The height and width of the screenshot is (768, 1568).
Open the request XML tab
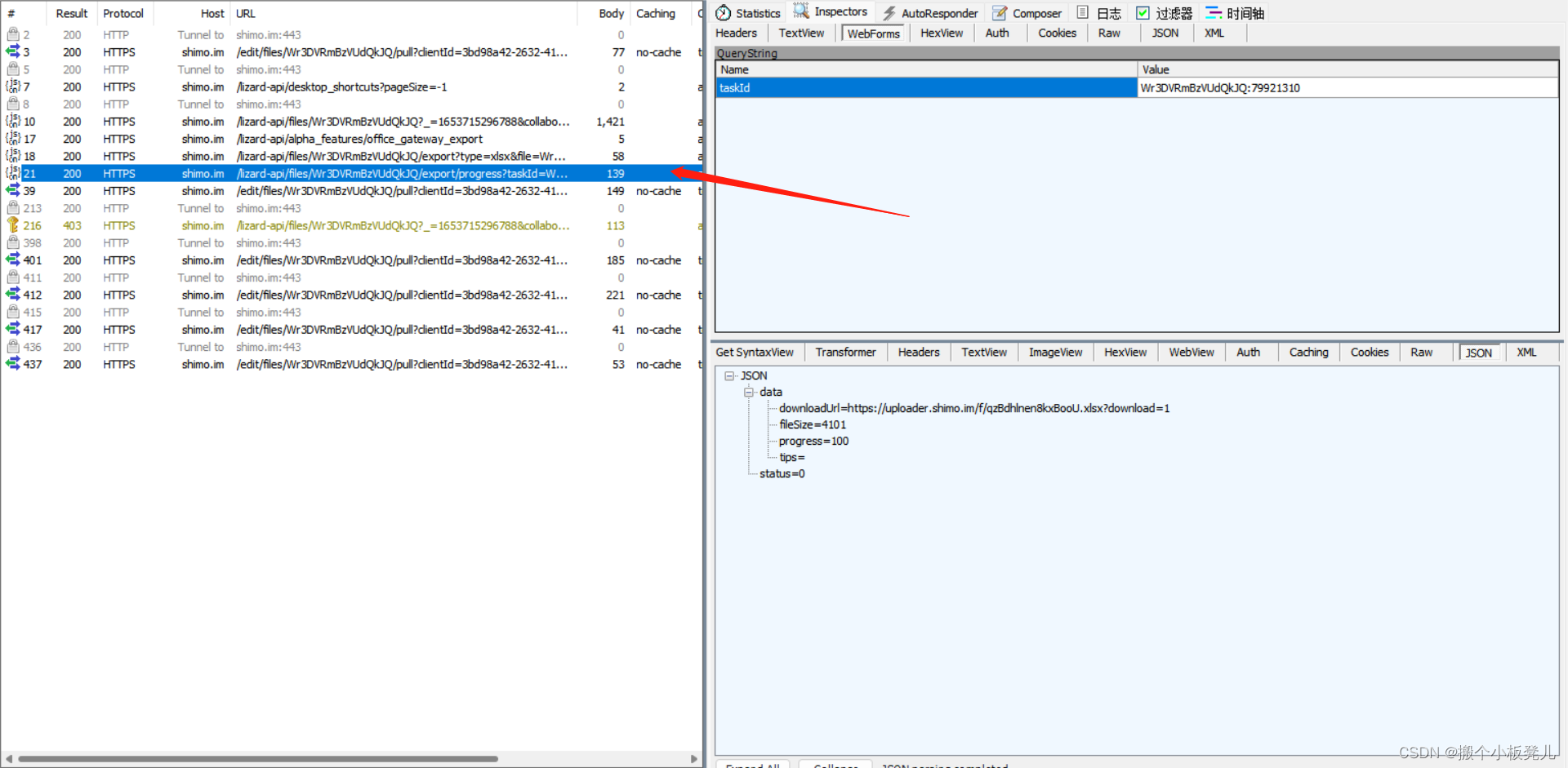(x=1214, y=33)
